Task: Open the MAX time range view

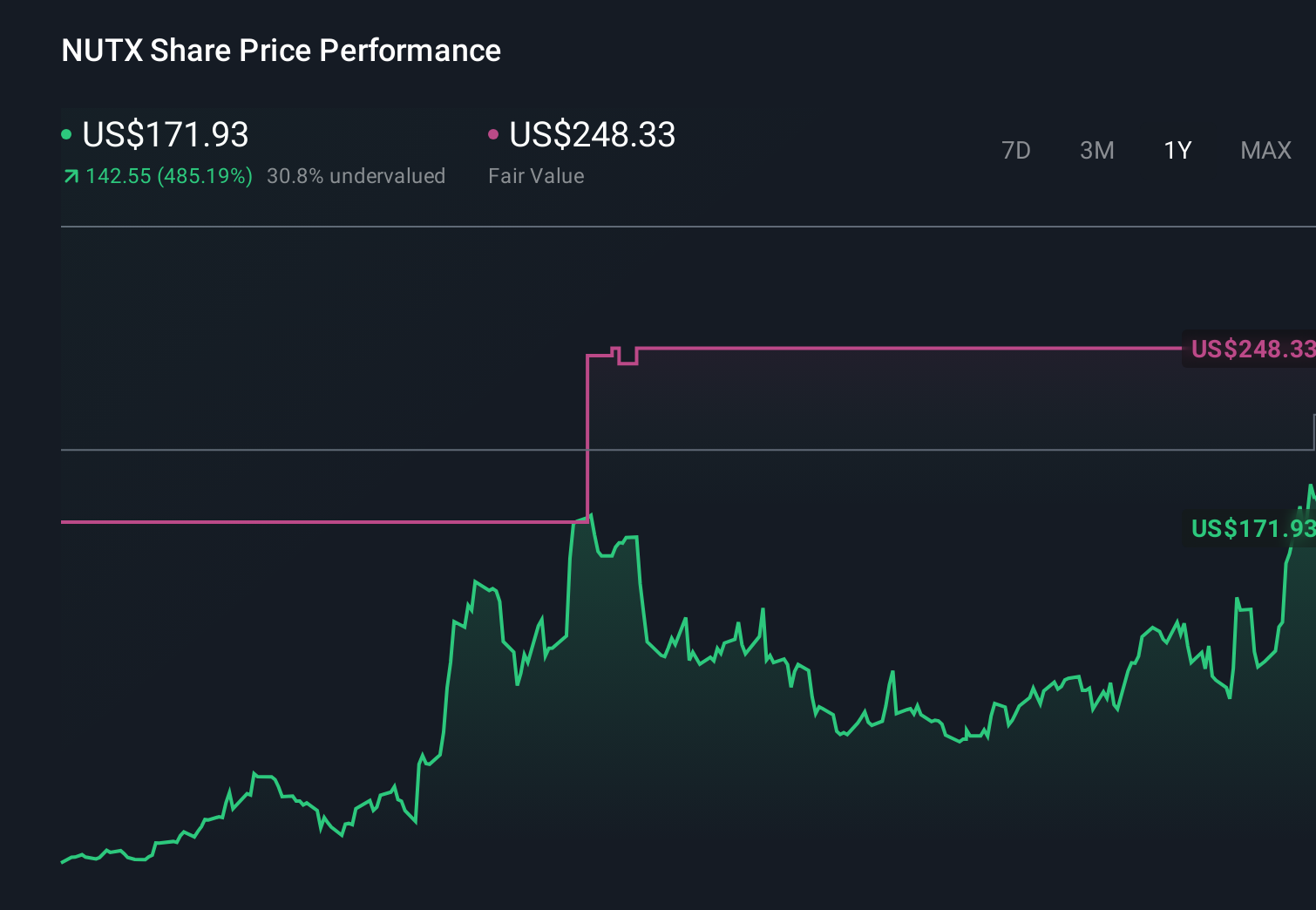Action: [1265, 150]
